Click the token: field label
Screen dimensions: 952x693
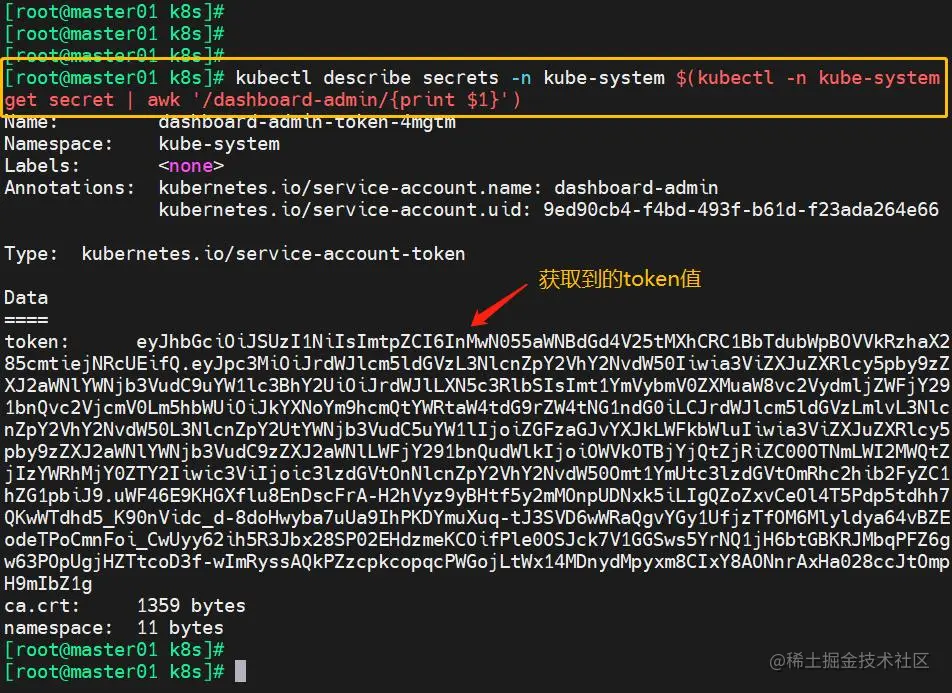tap(36, 342)
